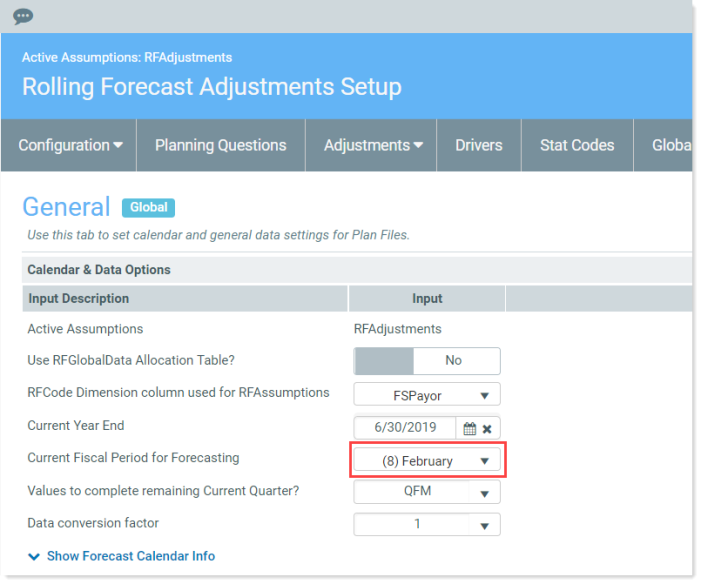701x584 pixels.
Task: Open the calendar picker for Current Year End
Action: pyautogui.click(x=469, y=429)
